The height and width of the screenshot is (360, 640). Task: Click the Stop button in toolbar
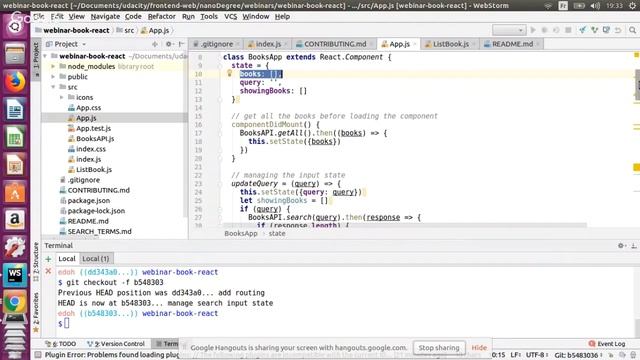click(568, 30)
